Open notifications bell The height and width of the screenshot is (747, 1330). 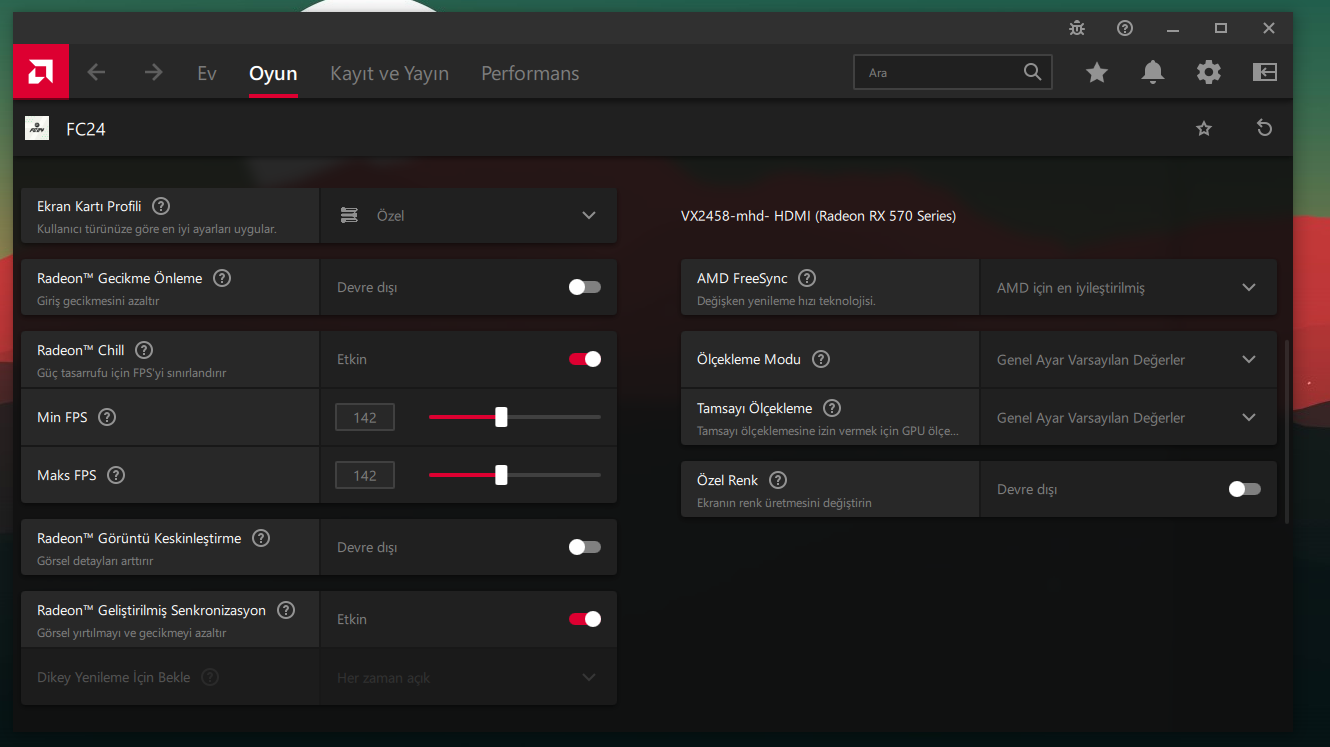[1153, 72]
